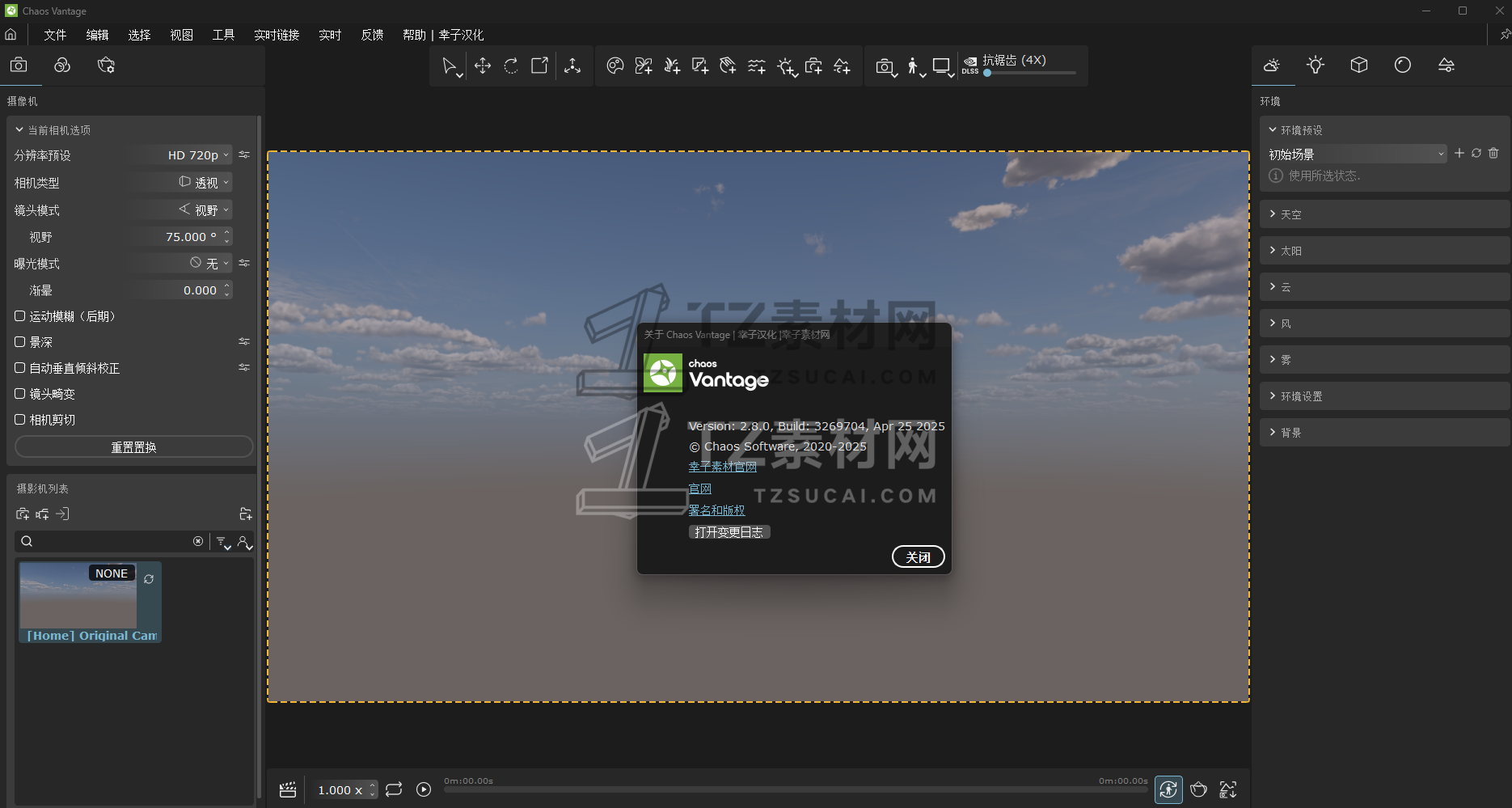Switch to the lights (bulb) tab

click(x=1316, y=66)
